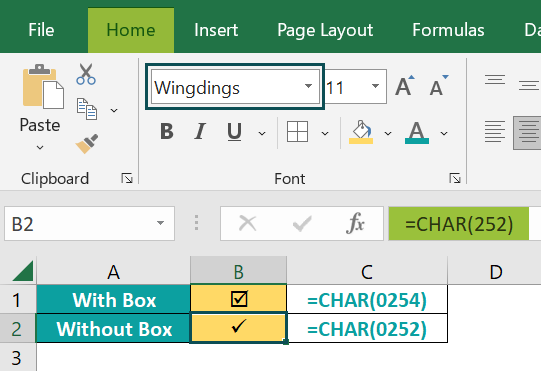Click the yellow fill color bar
Screen dimensions: 541x371
tap(361, 141)
